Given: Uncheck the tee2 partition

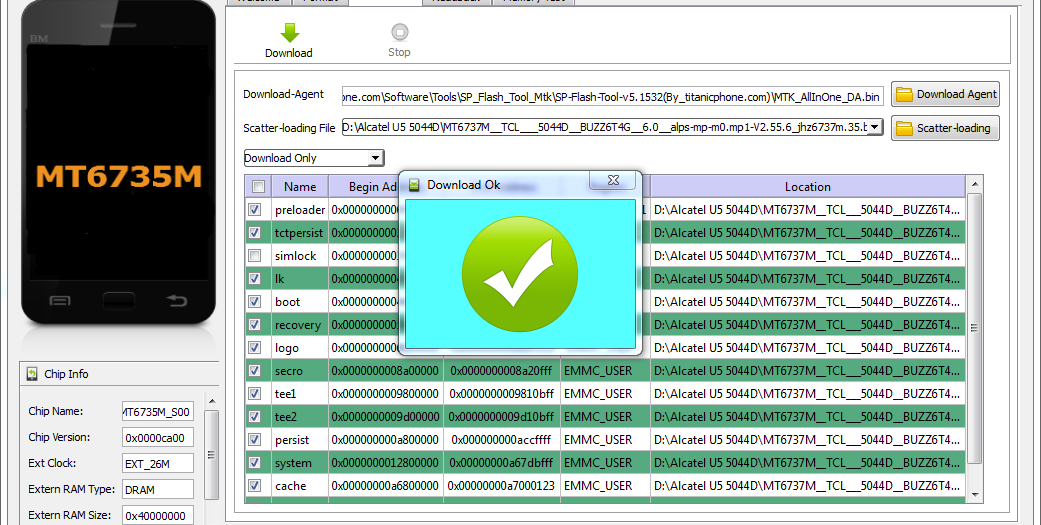Looking at the screenshot, I should tap(254, 417).
